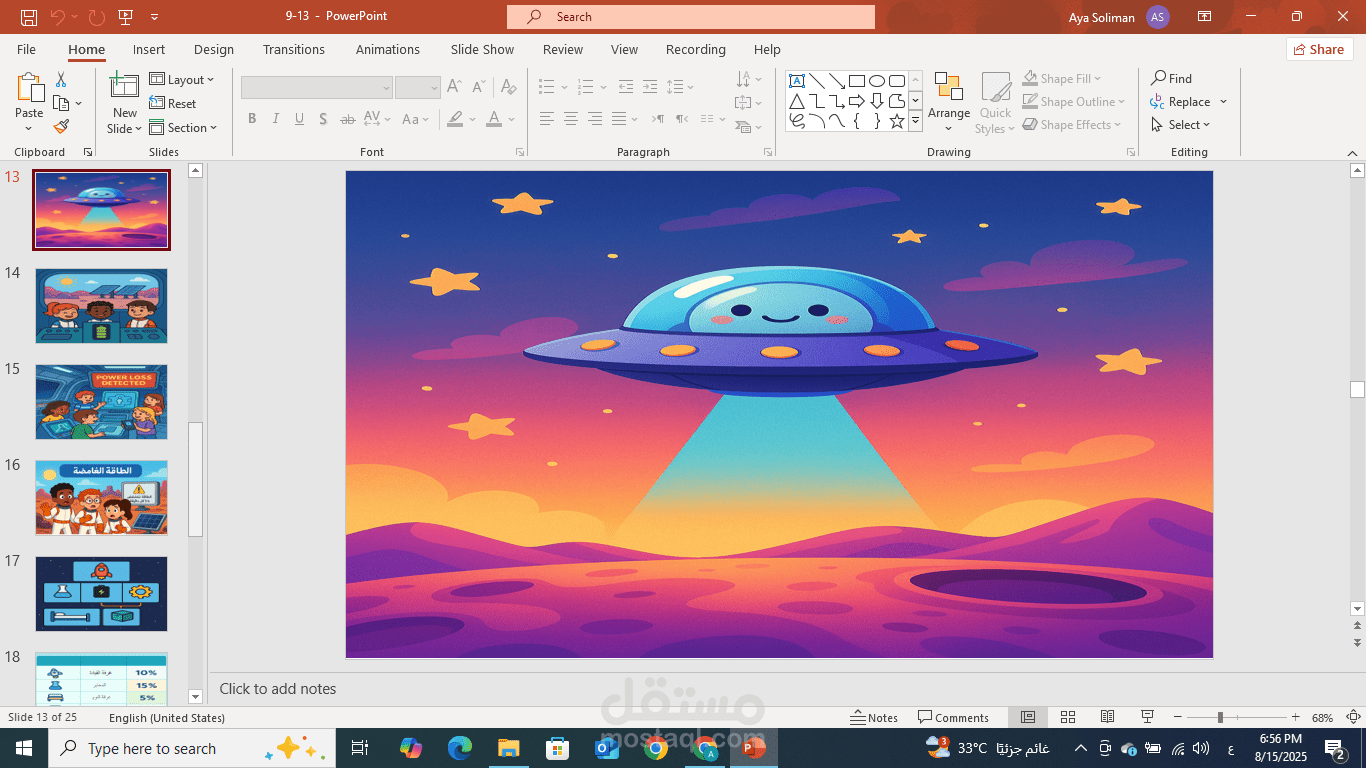Toggle center paragraph alignment
This screenshot has height=768, width=1366.
click(x=570, y=119)
